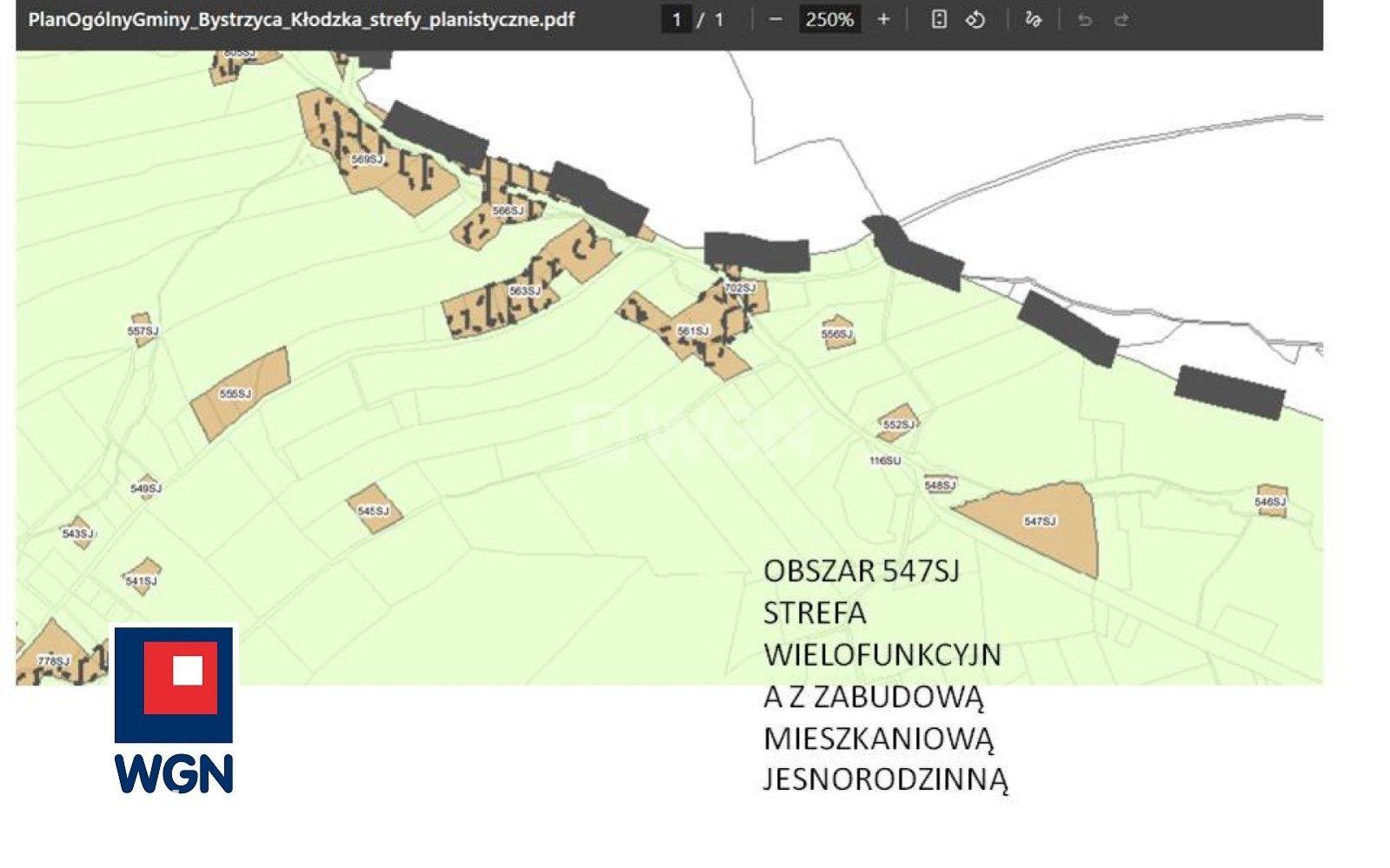Select the Draw annotation tool
1390x868 pixels.
pos(1033,19)
